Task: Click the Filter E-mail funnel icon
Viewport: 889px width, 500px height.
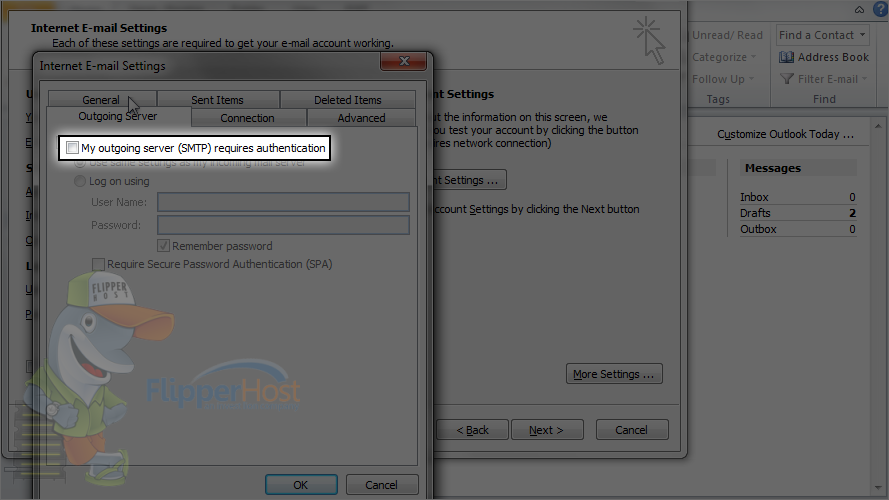Action: 786,79
